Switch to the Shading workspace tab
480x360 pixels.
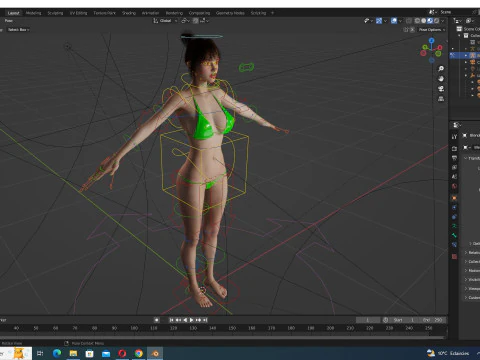pyautogui.click(x=129, y=13)
